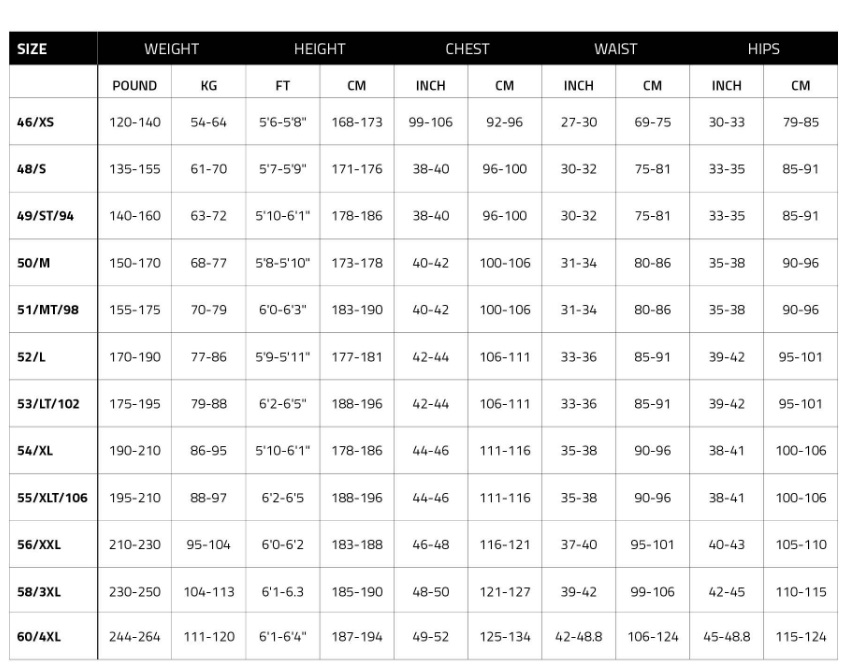The image size is (847, 670).
Task: Click the 48/S size row label
Action: tap(31, 169)
